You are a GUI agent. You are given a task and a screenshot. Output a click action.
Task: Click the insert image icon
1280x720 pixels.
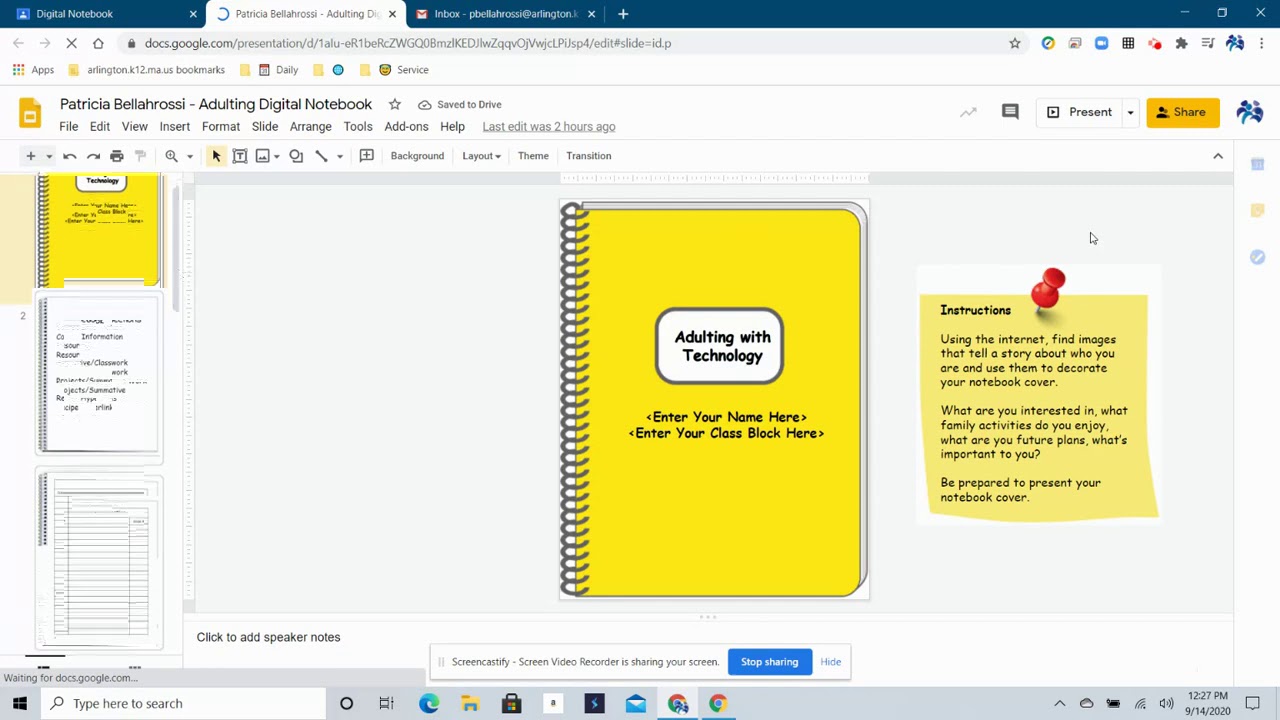pyautogui.click(x=262, y=156)
